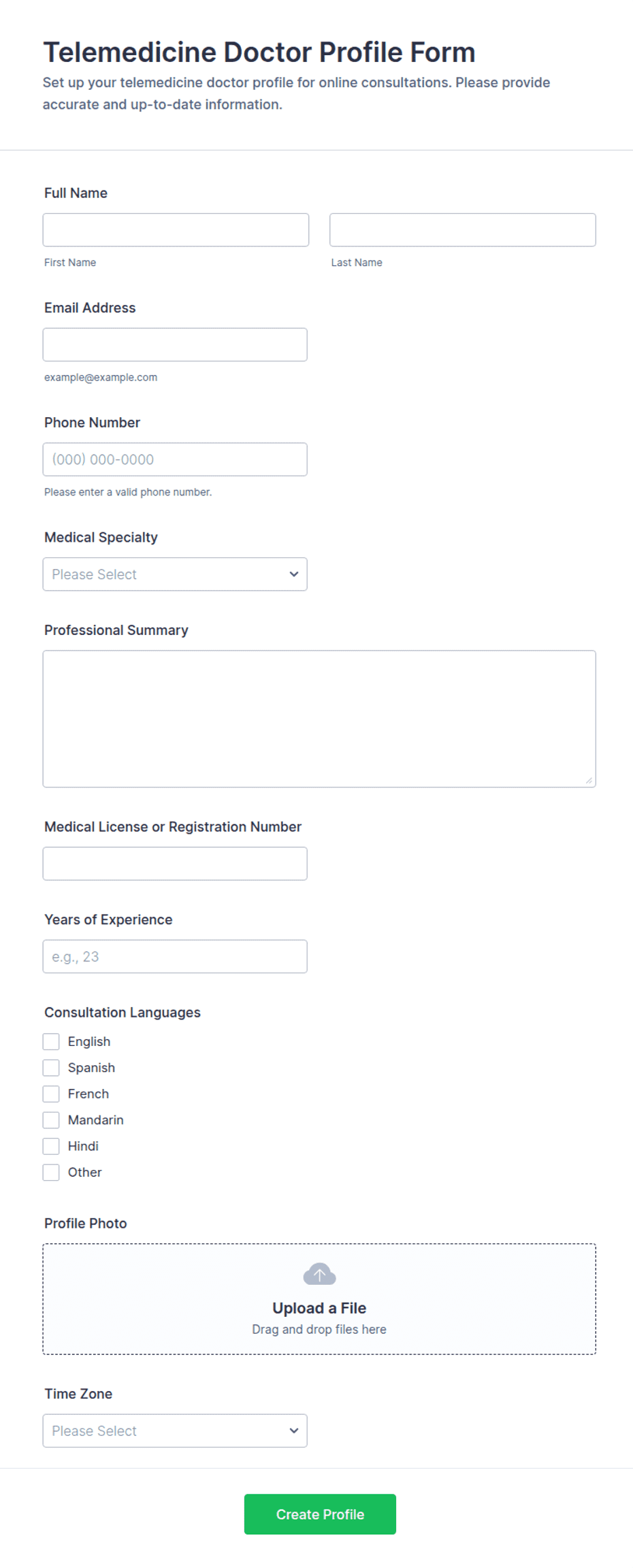The width and height of the screenshot is (633, 1568).
Task: Click the Professional Summary resize handle
Action: point(589,781)
